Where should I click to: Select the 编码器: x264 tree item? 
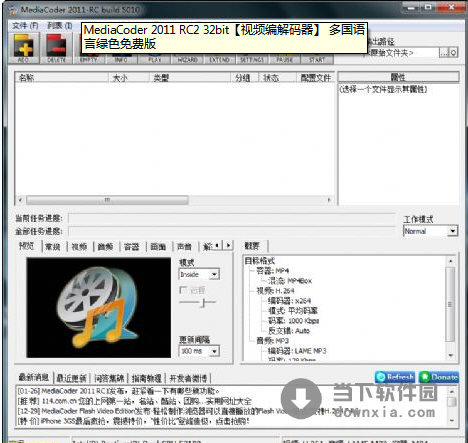click(289, 301)
